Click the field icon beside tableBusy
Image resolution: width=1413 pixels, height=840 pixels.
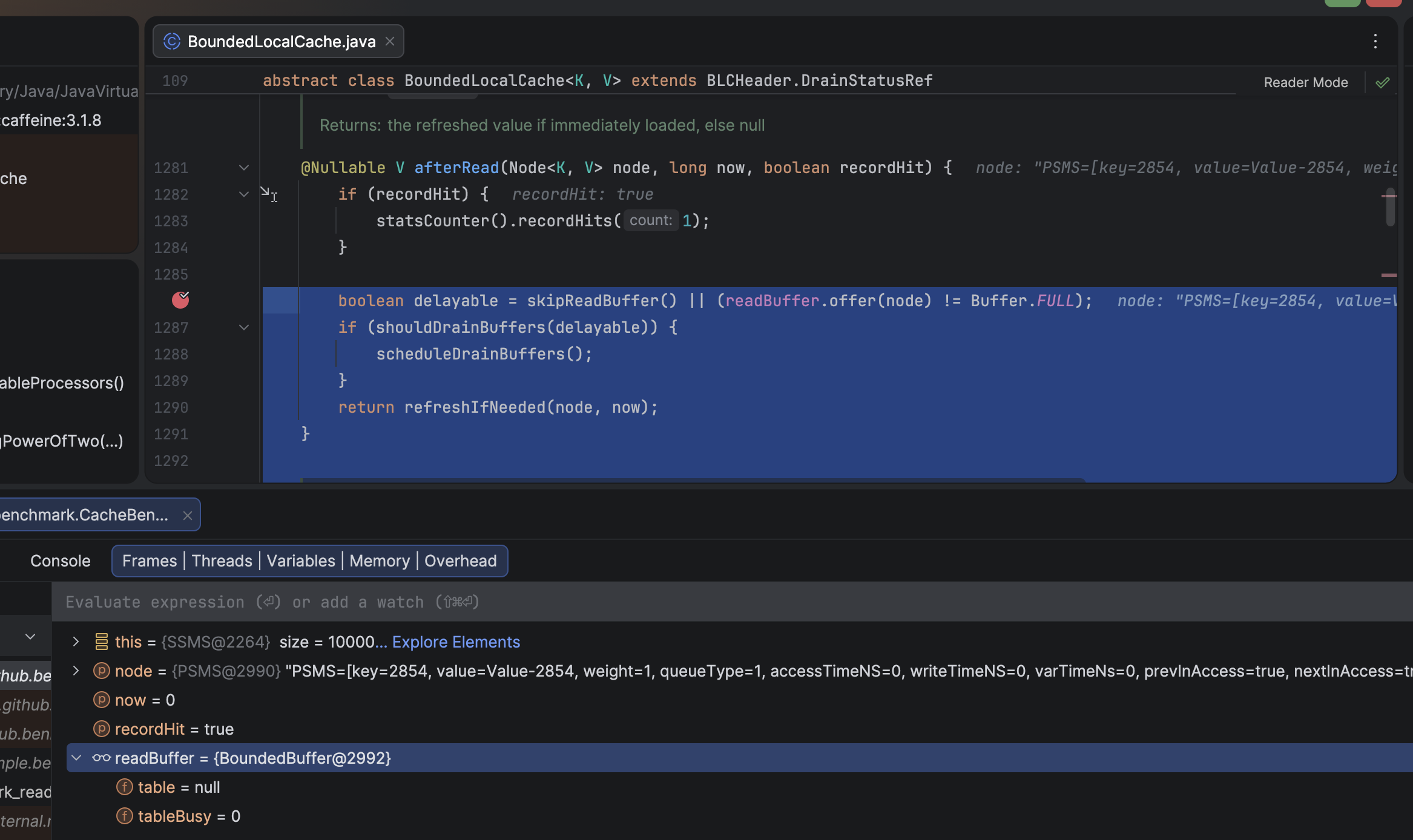[124, 816]
